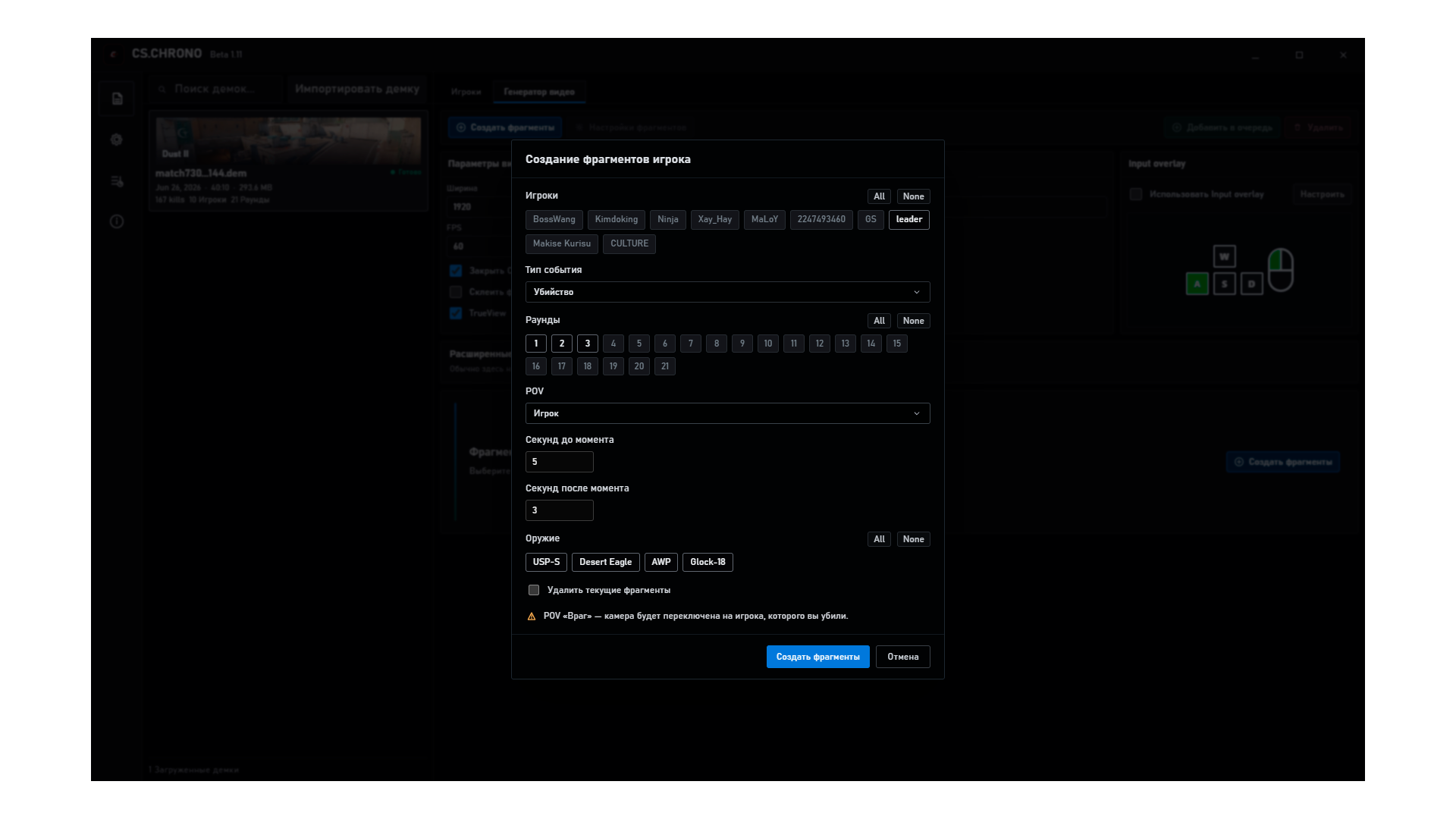1456x819 pixels.
Task: Clear weapons with None button
Action: (913, 539)
